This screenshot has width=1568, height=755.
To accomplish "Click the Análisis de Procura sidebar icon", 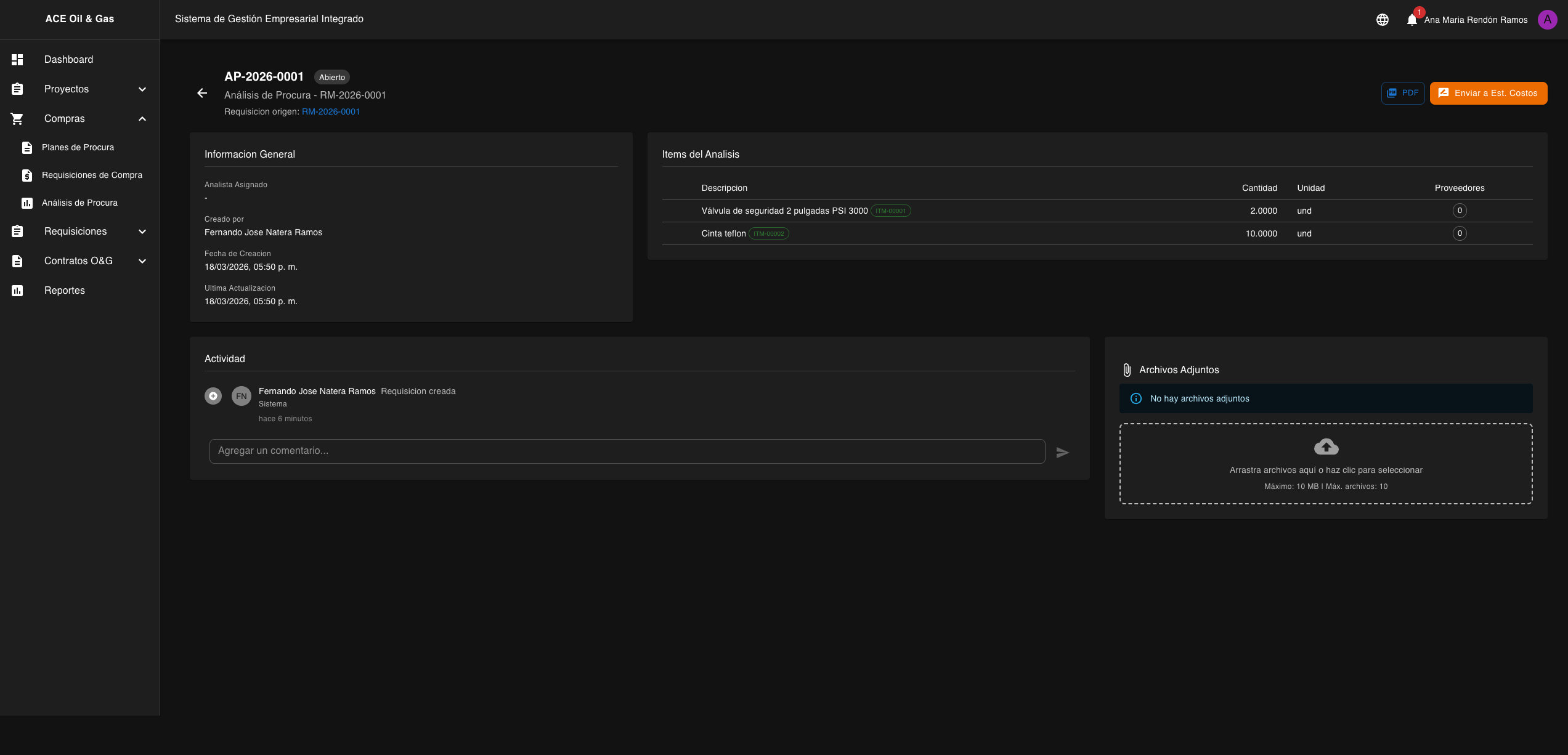I will tap(27, 203).
